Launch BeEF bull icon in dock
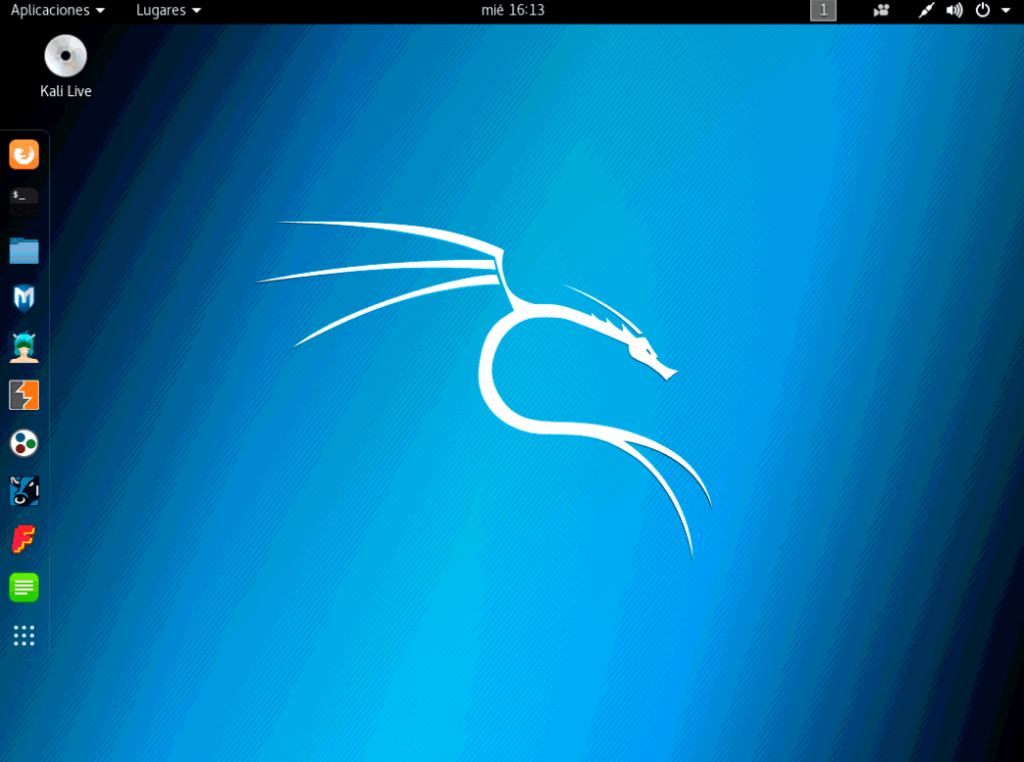The height and width of the screenshot is (762, 1024). [24, 491]
